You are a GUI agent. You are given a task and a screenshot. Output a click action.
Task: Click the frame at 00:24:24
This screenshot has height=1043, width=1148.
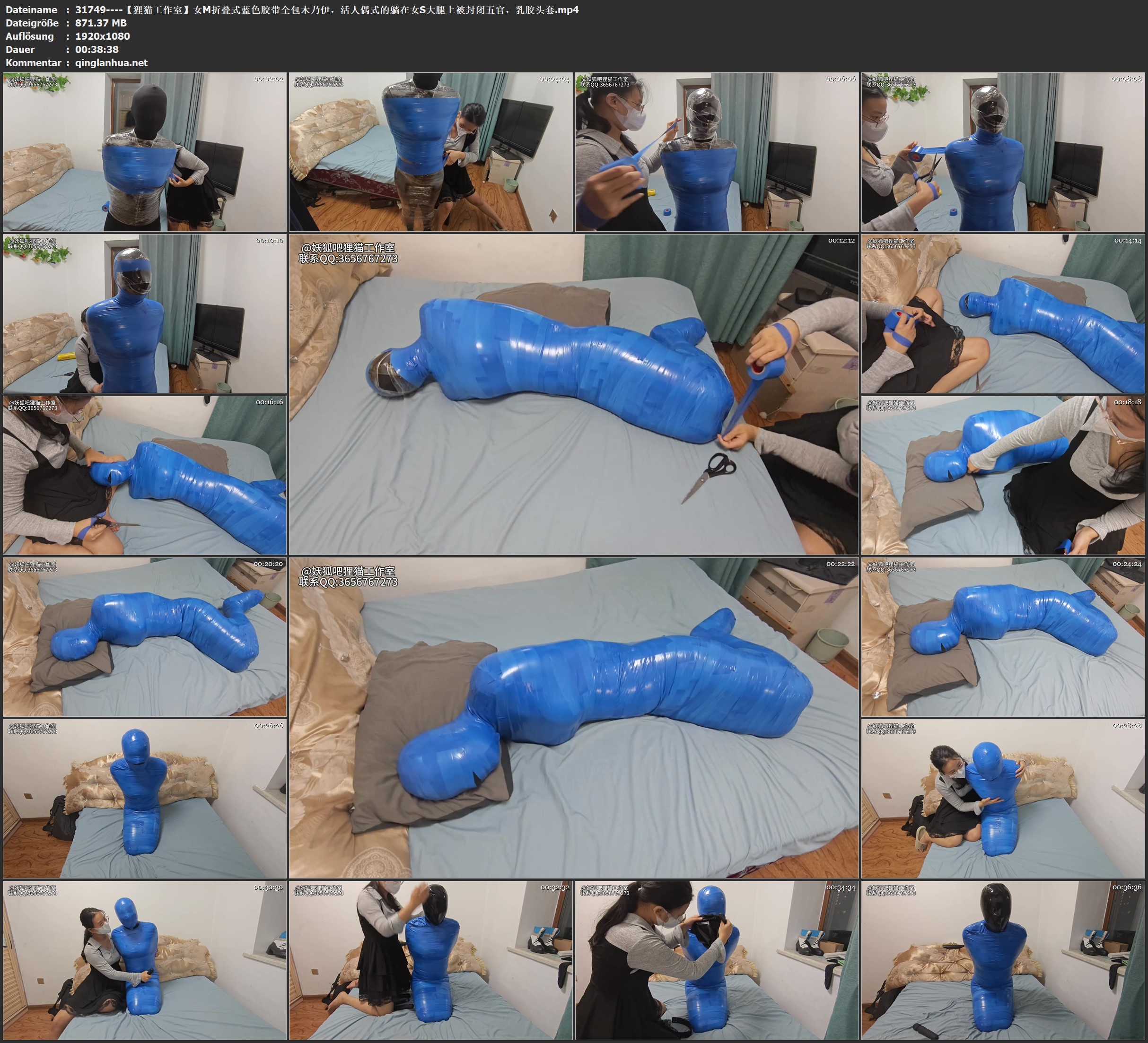(1003, 637)
